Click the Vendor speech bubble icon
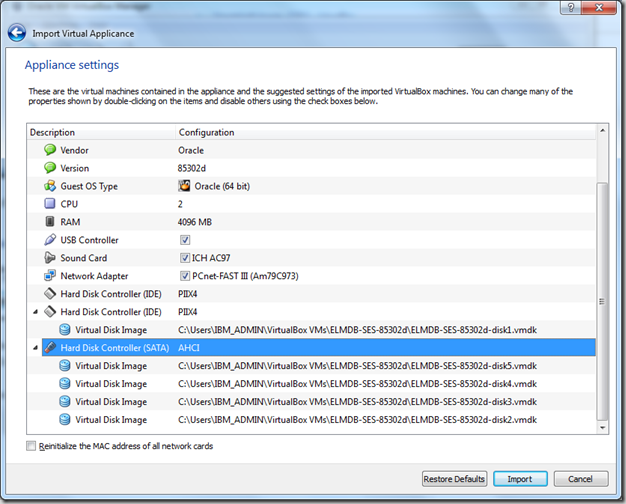626x504 pixels. click(50, 150)
